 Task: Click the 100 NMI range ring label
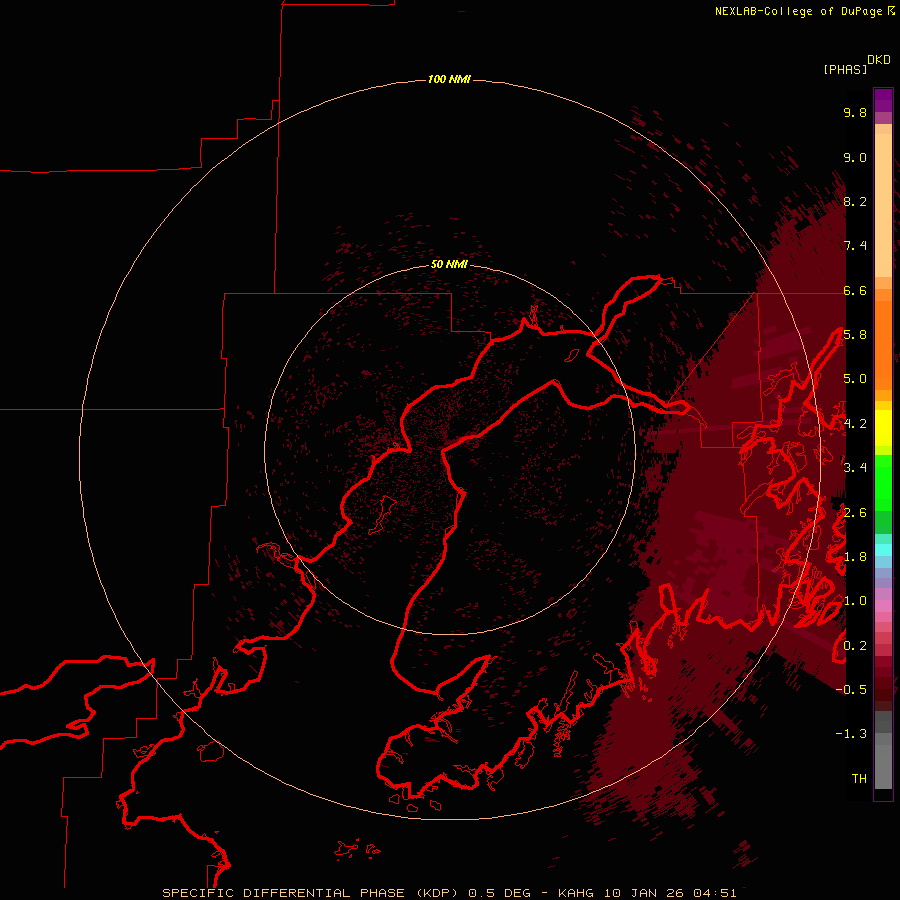coord(449,79)
